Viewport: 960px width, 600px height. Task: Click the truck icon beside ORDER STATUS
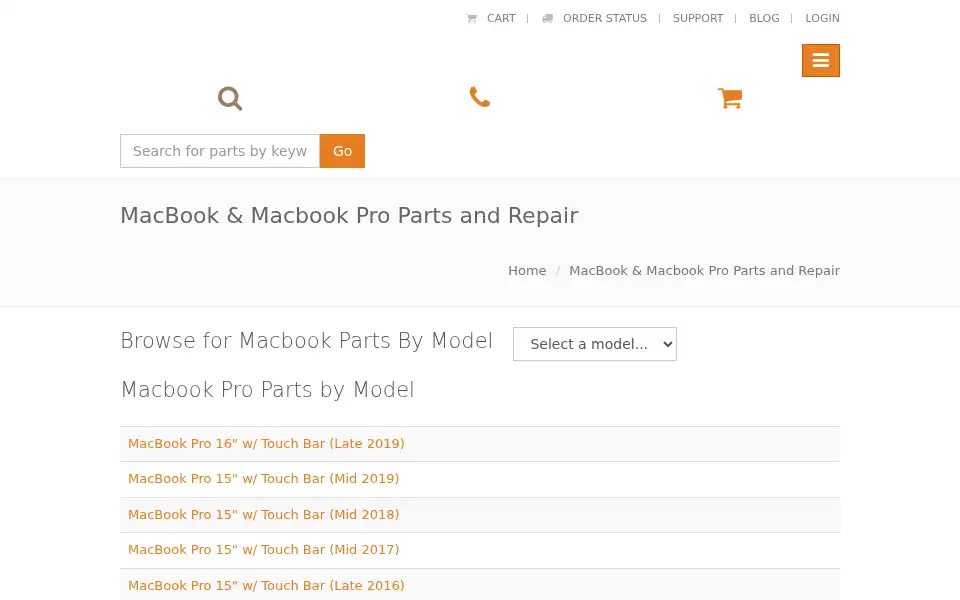tap(547, 18)
